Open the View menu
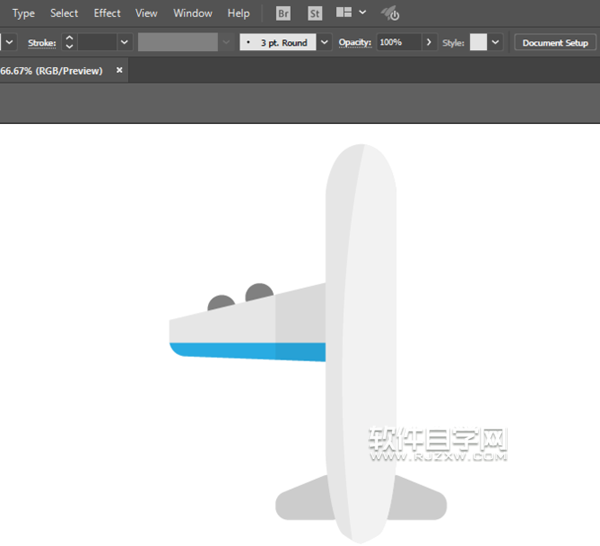The width and height of the screenshot is (600, 546). pyautogui.click(x=147, y=14)
